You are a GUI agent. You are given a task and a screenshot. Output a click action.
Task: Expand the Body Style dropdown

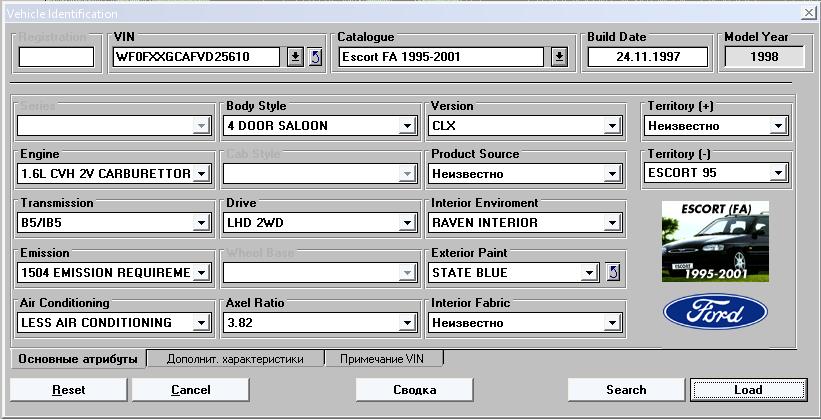407,126
